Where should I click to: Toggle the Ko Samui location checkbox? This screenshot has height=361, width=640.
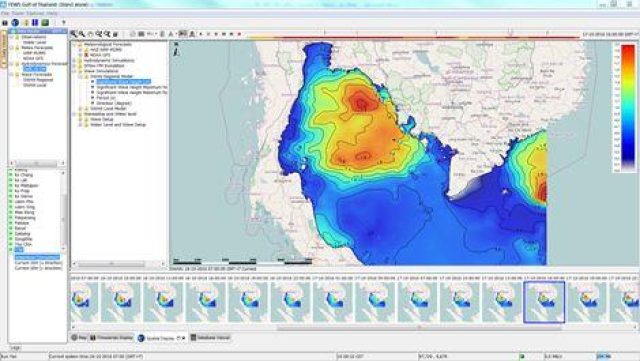pyautogui.click(x=11, y=196)
